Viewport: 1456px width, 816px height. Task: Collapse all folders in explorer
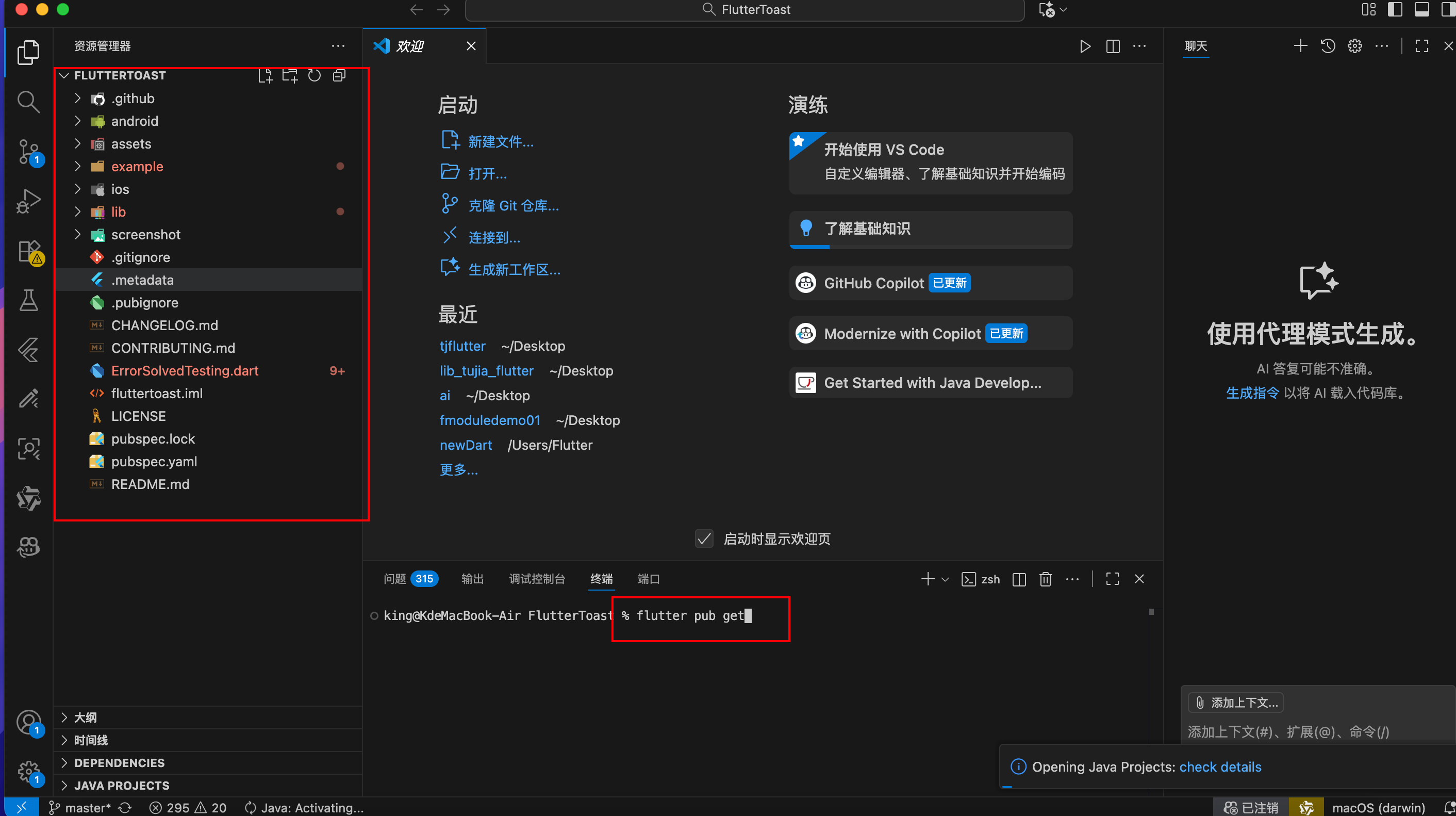click(339, 76)
